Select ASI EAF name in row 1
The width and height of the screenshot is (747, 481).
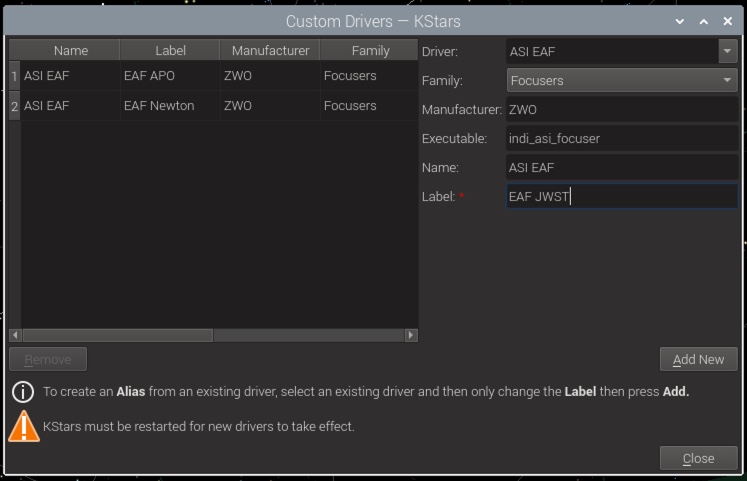[x=71, y=76]
